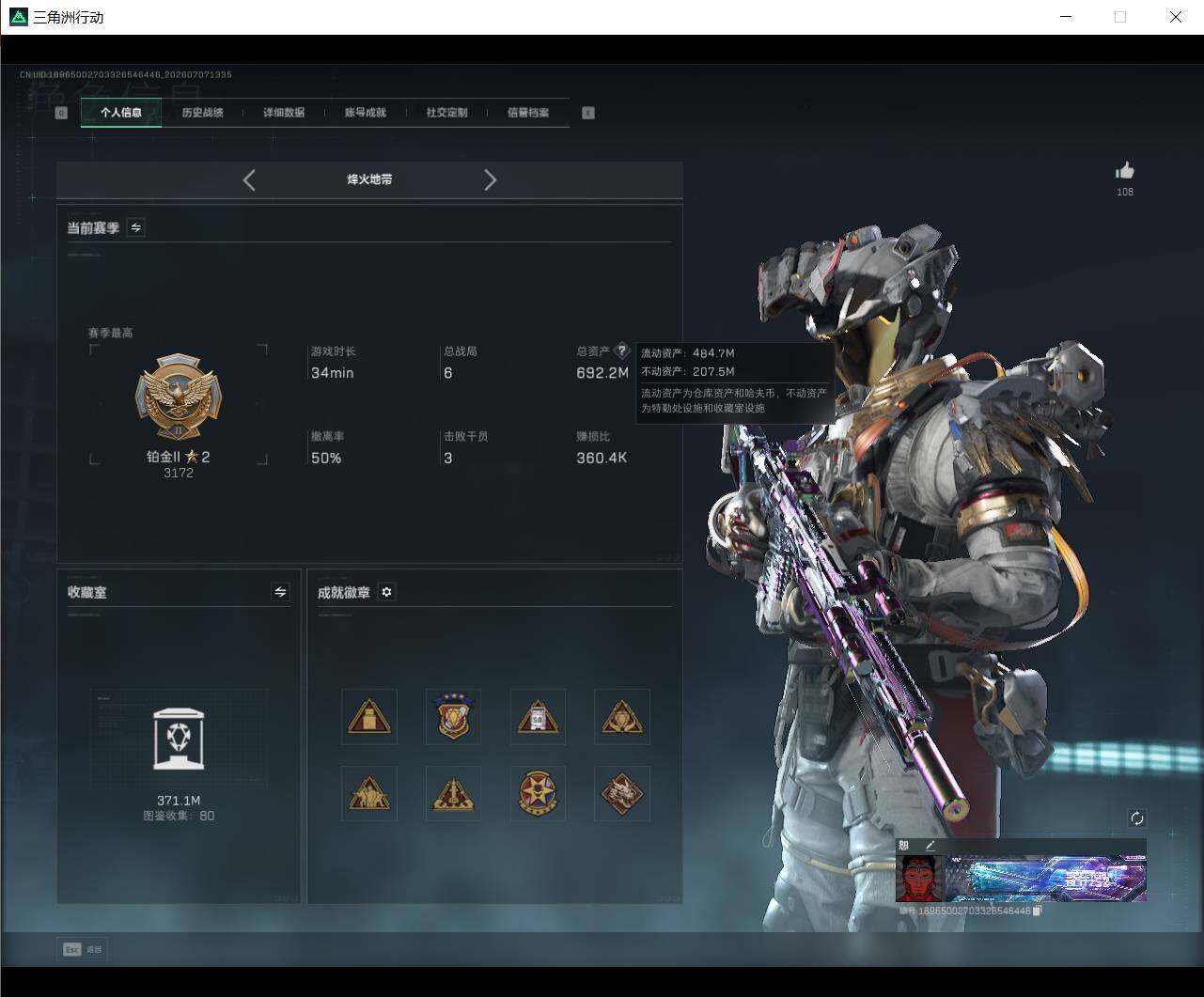The width and height of the screenshot is (1204, 997).
Task: Click the edit nickname pencil icon
Action: click(930, 846)
